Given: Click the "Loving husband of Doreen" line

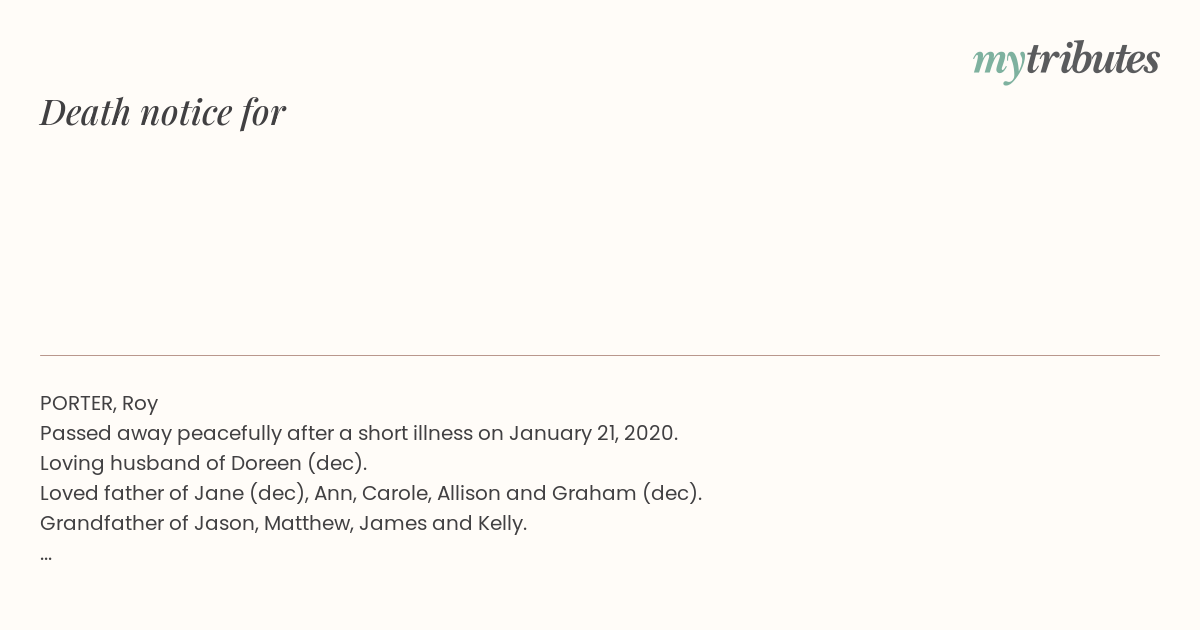Looking at the screenshot, I should (204, 464).
